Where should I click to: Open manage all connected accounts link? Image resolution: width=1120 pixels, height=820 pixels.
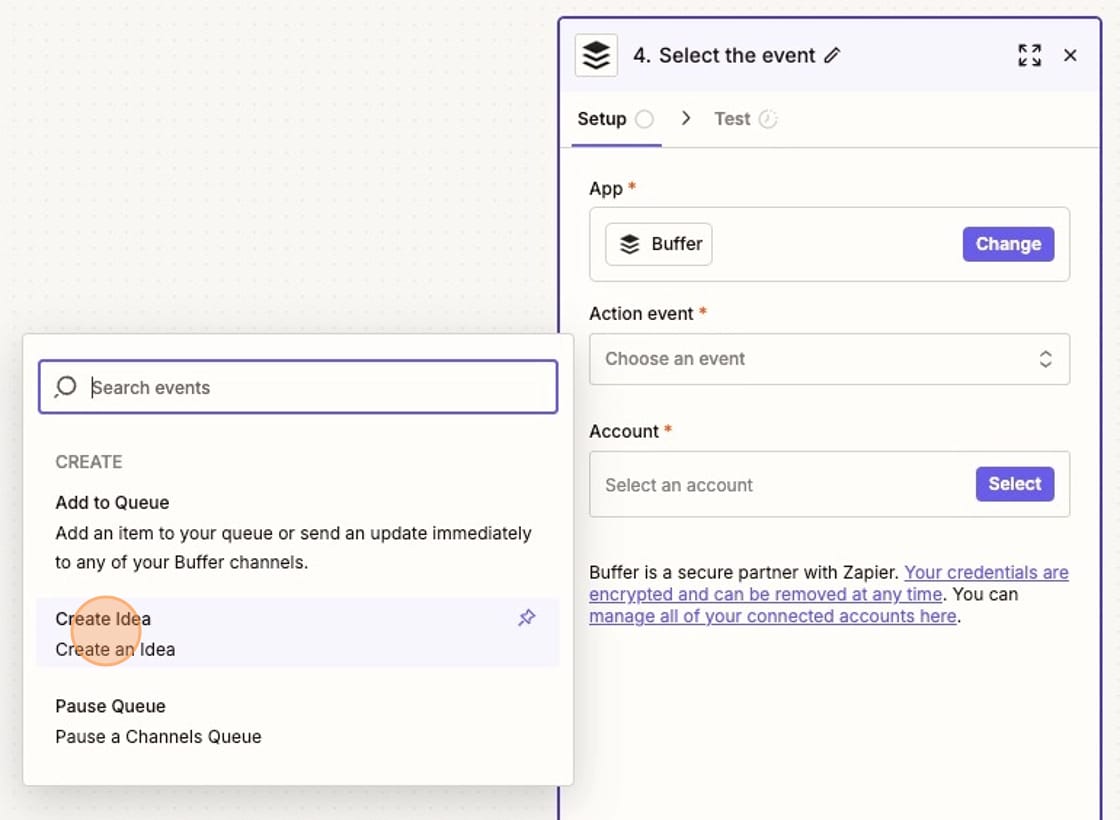tap(773, 616)
